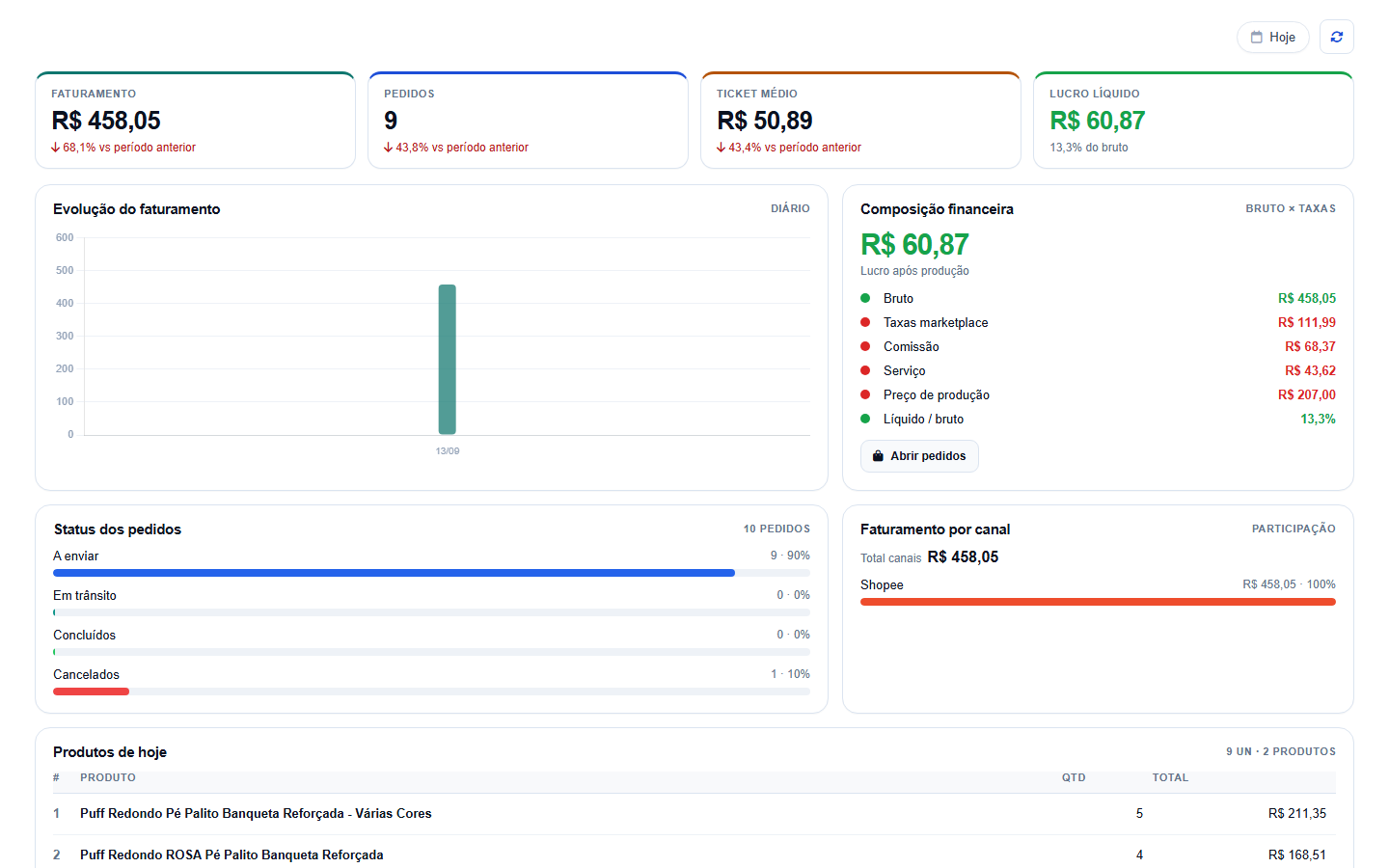Click the 13/09 revenue bar
Screen dimensions: 1389x868
coord(448,360)
